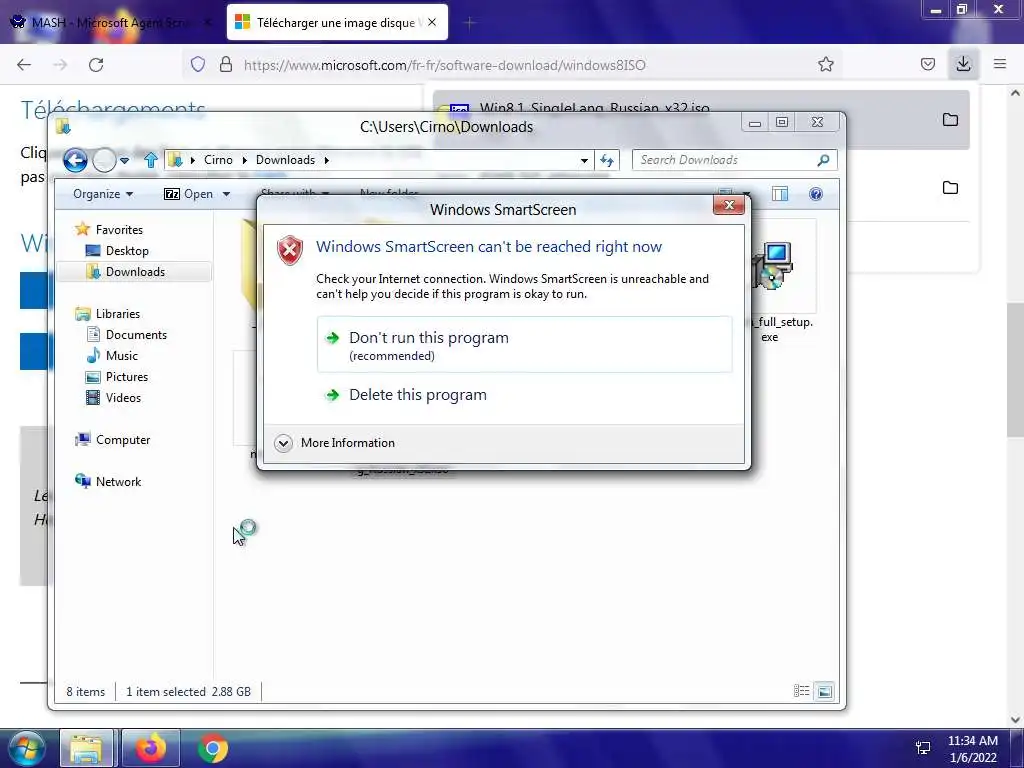Screen dimensions: 1024x768
Task: Close the Windows SmartScreen dialog
Action: (729, 206)
